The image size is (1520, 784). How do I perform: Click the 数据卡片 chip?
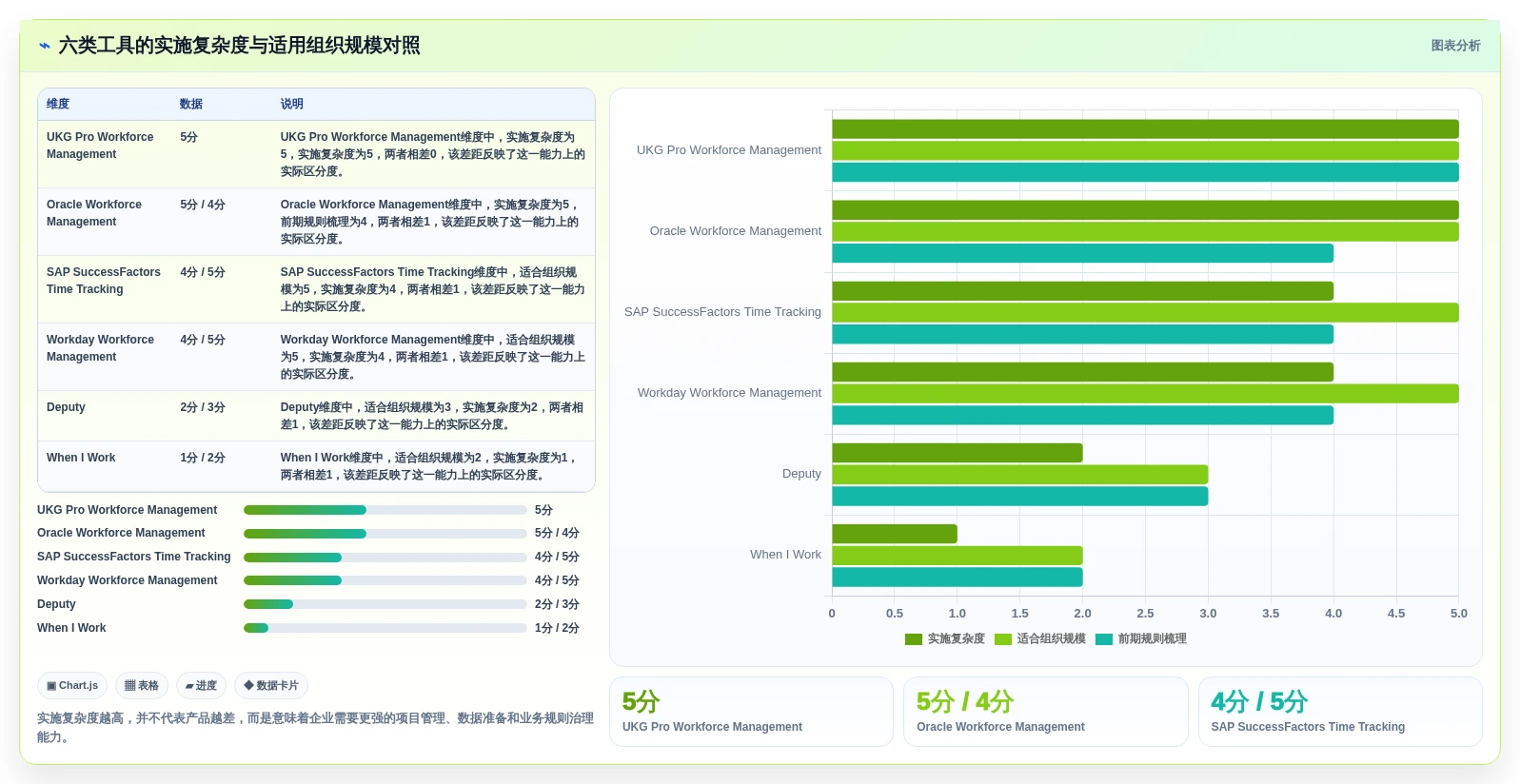tap(271, 685)
